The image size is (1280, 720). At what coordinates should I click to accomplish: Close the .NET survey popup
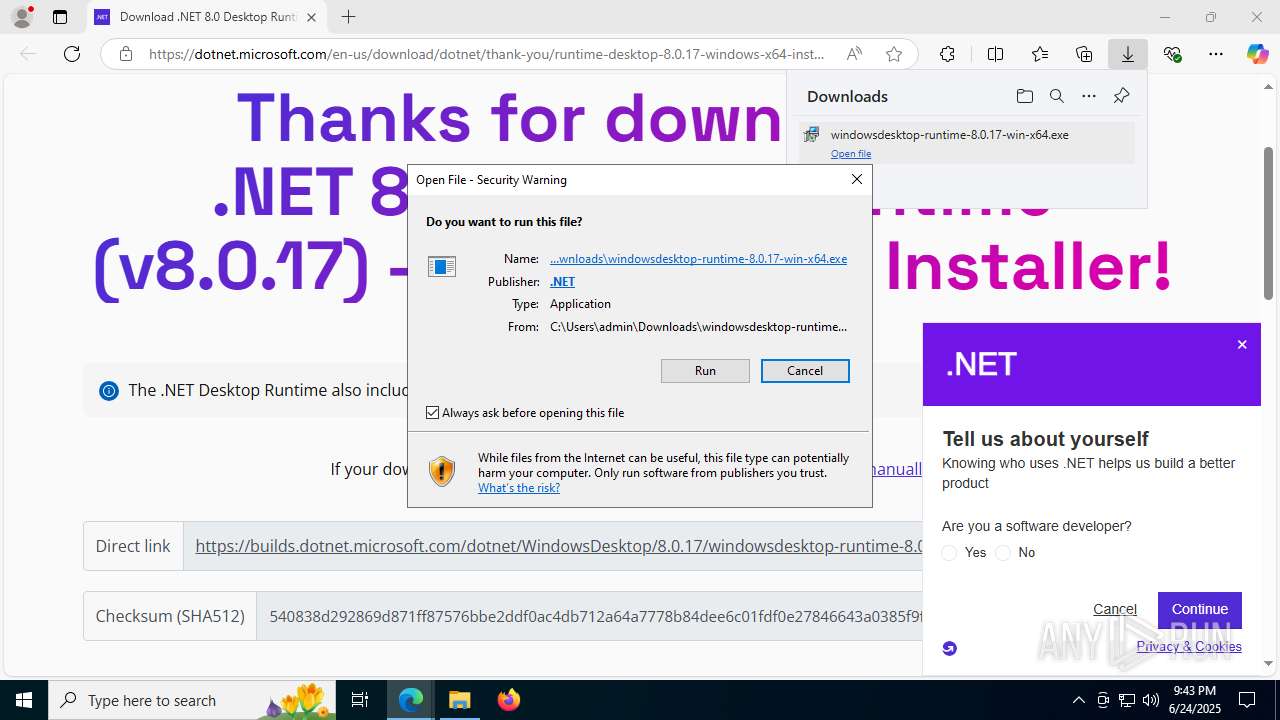[x=1242, y=345]
